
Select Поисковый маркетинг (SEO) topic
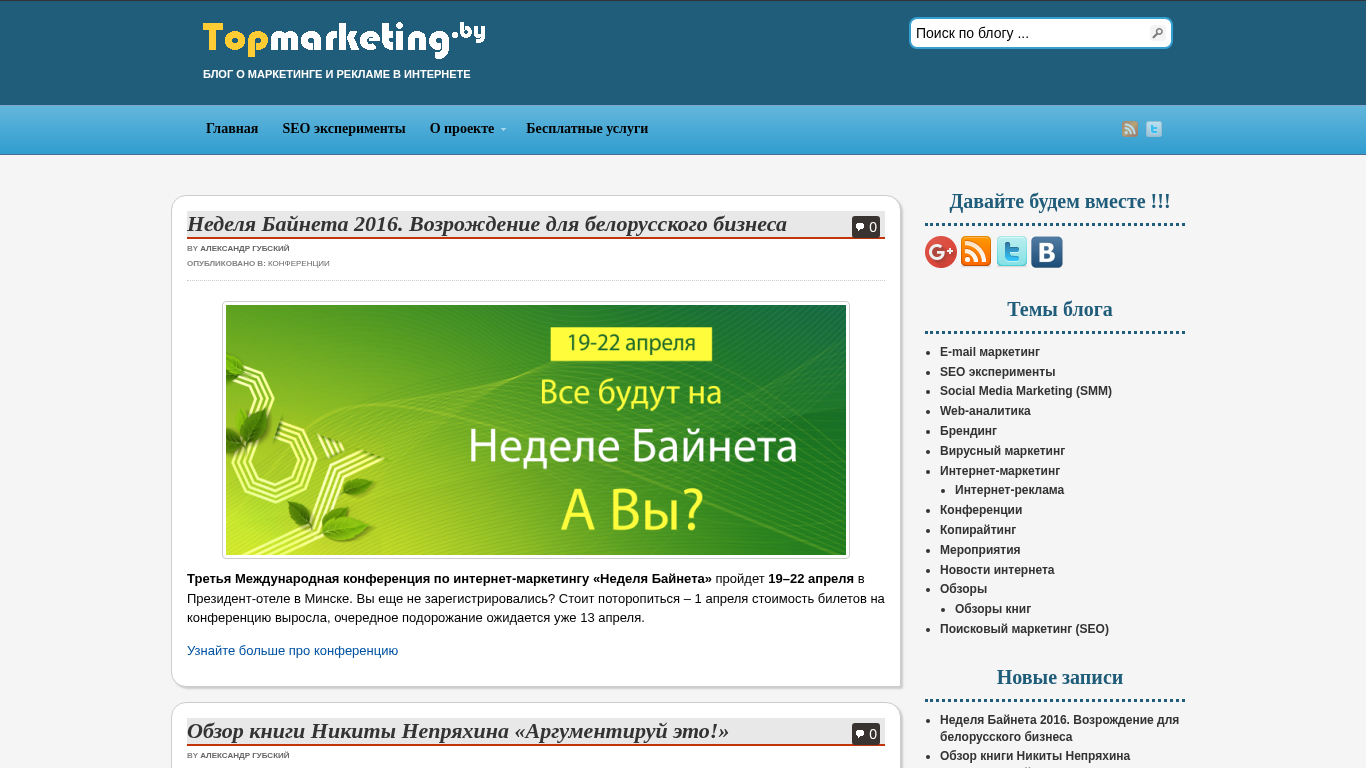(x=1024, y=629)
